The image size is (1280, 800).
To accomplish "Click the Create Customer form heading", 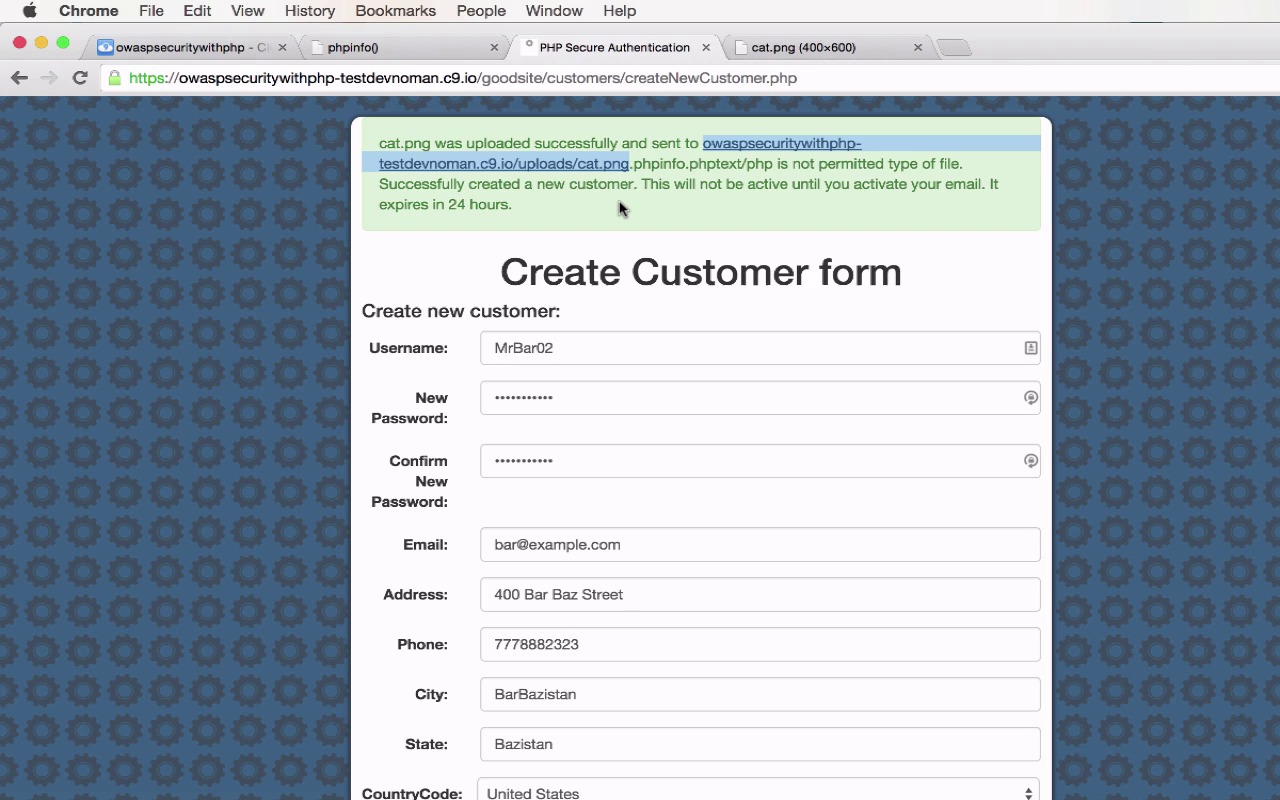I will (x=701, y=272).
